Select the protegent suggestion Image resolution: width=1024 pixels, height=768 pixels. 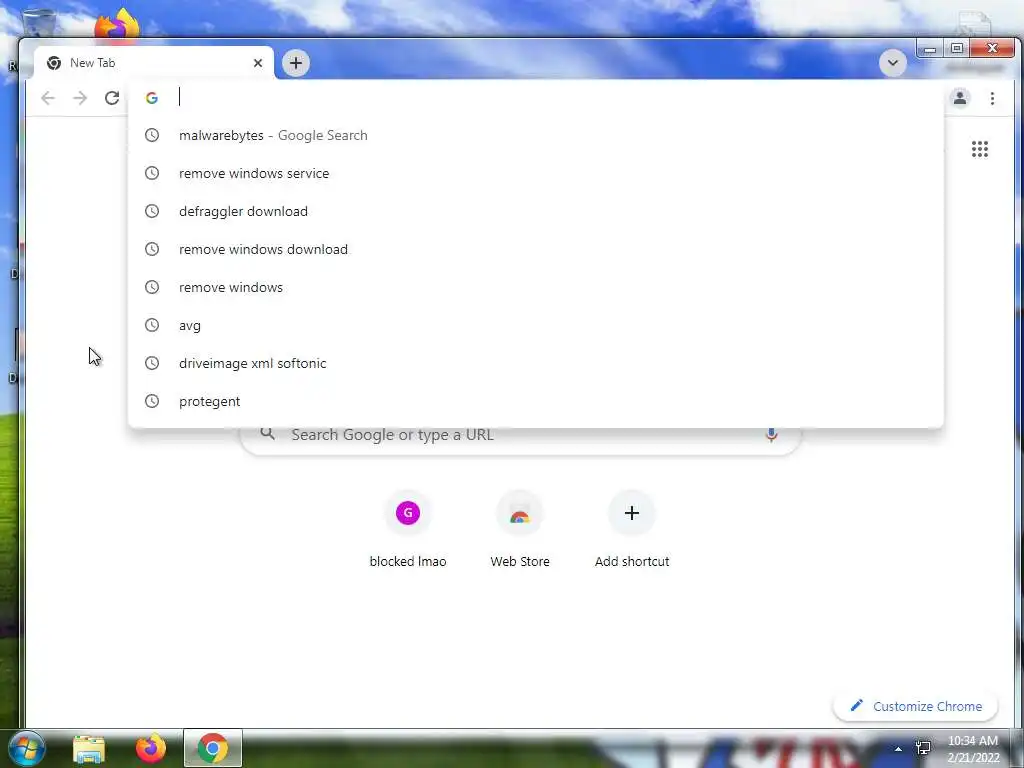click(x=536, y=400)
